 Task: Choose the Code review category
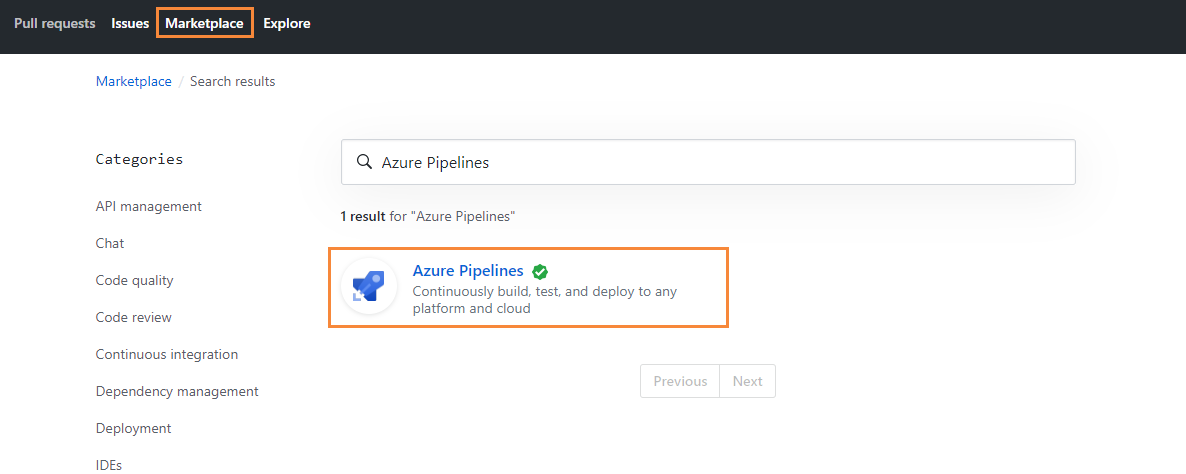point(134,318)
